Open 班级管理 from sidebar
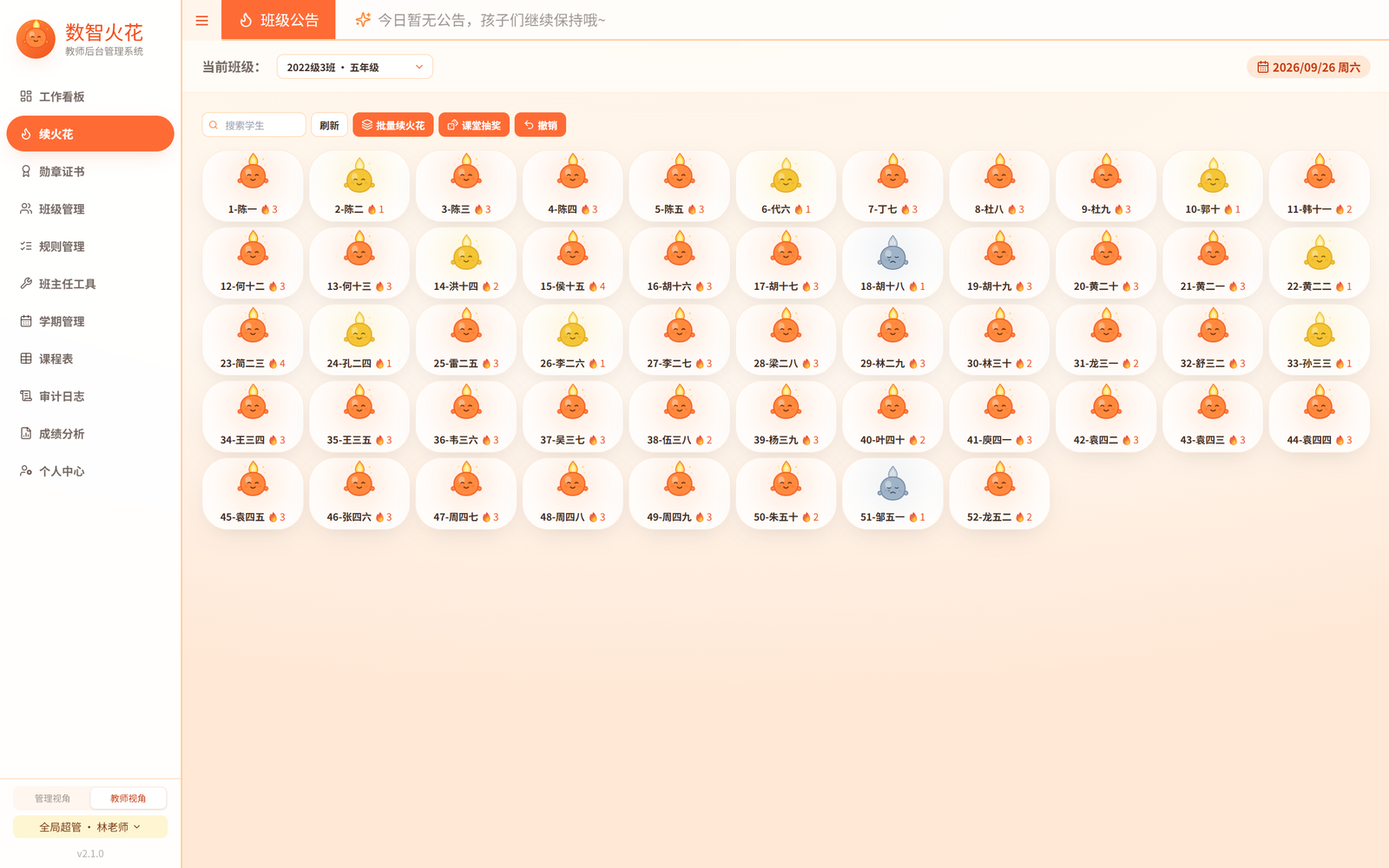This screenshot has height=868, width=1389. pos(90,208)
